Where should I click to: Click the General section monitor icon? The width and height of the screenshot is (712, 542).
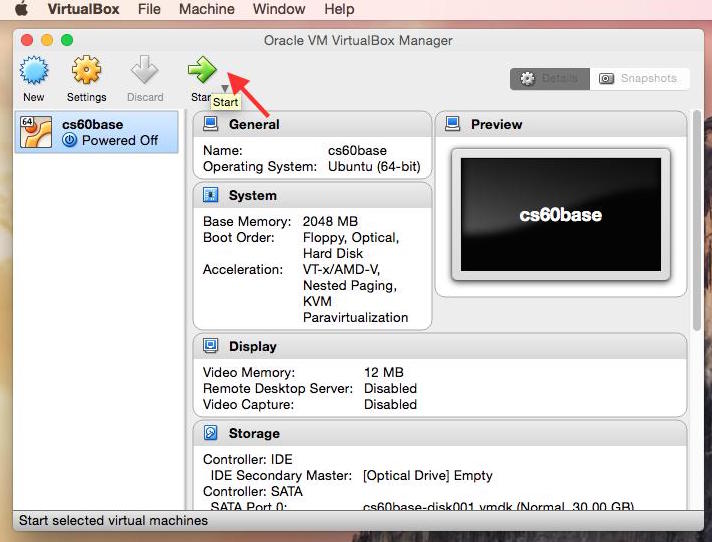point(210,124)
